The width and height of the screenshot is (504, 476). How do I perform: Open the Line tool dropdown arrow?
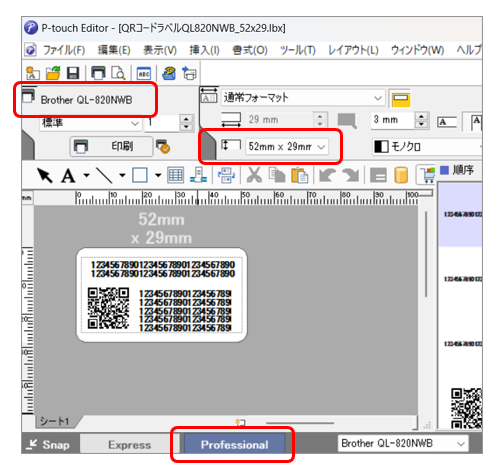(x=122, y=175)
